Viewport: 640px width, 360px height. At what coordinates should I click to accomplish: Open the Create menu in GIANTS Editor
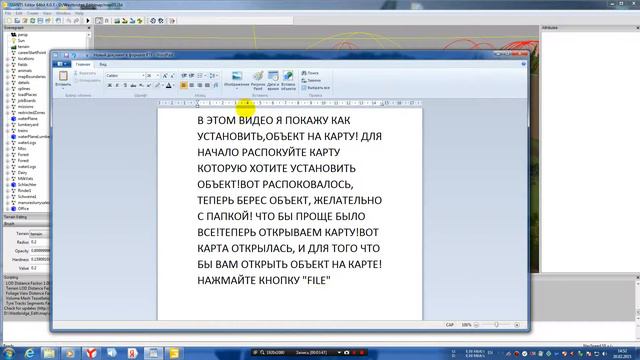[x=32, y=13]
